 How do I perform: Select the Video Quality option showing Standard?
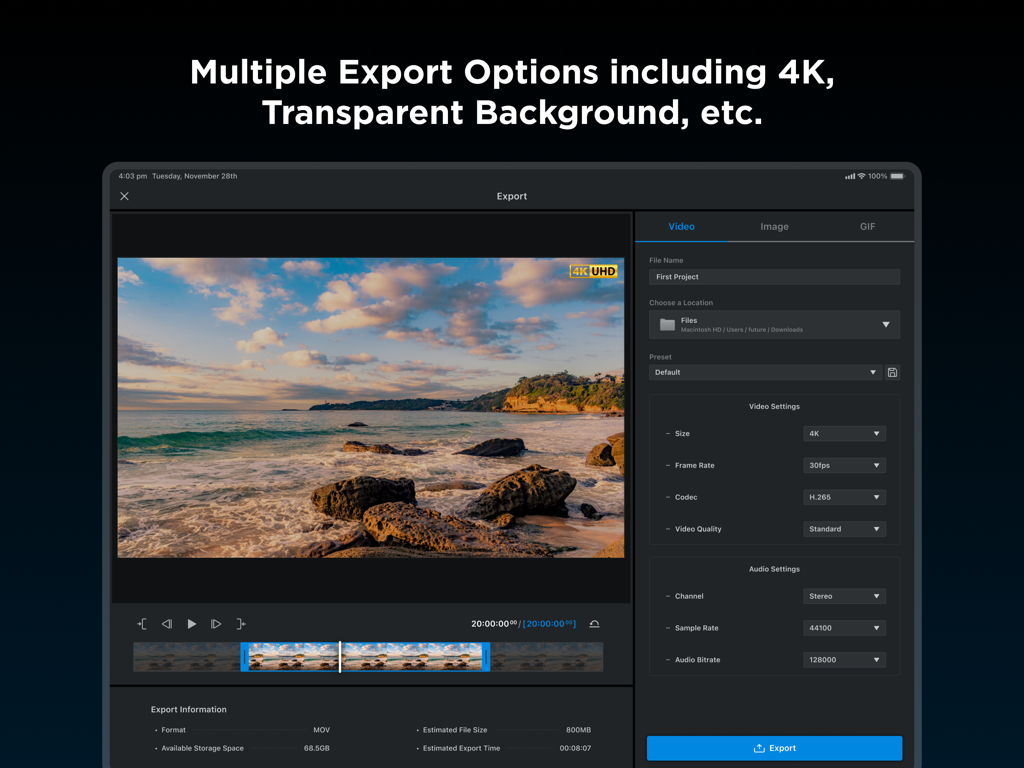click(x=844, y=528)
